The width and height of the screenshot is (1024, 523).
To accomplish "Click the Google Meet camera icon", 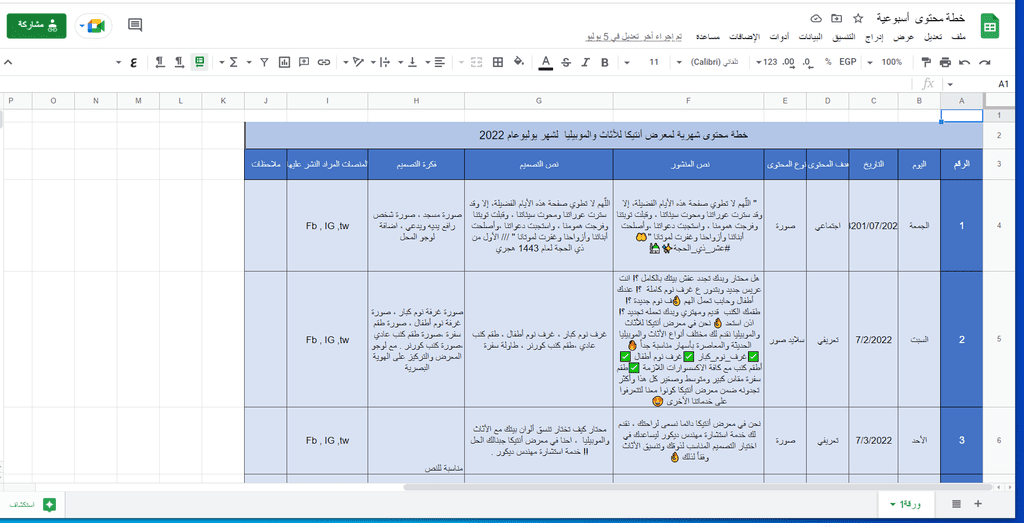I will 97,25.
